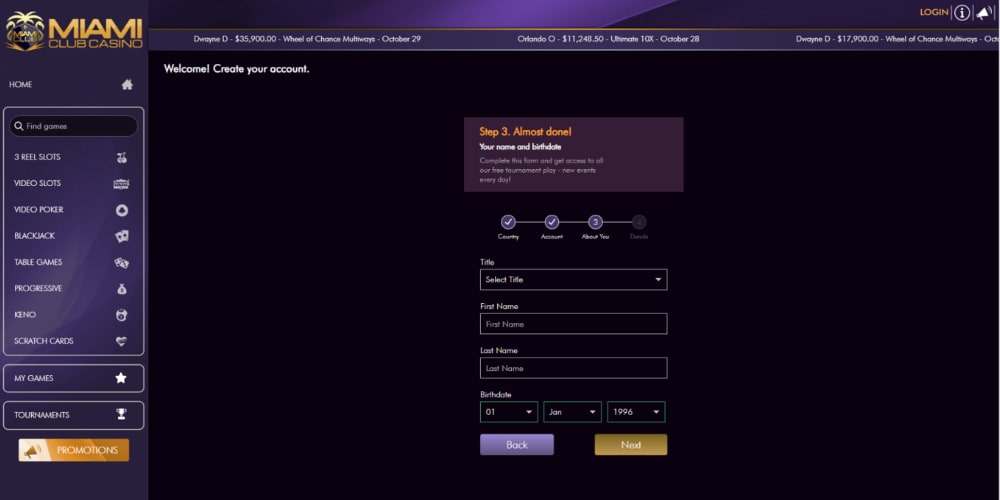This screenshot has width=1000, height=500.
Task: Click the 'Your name and birthdate' subheading
Action: click(520, 147)
